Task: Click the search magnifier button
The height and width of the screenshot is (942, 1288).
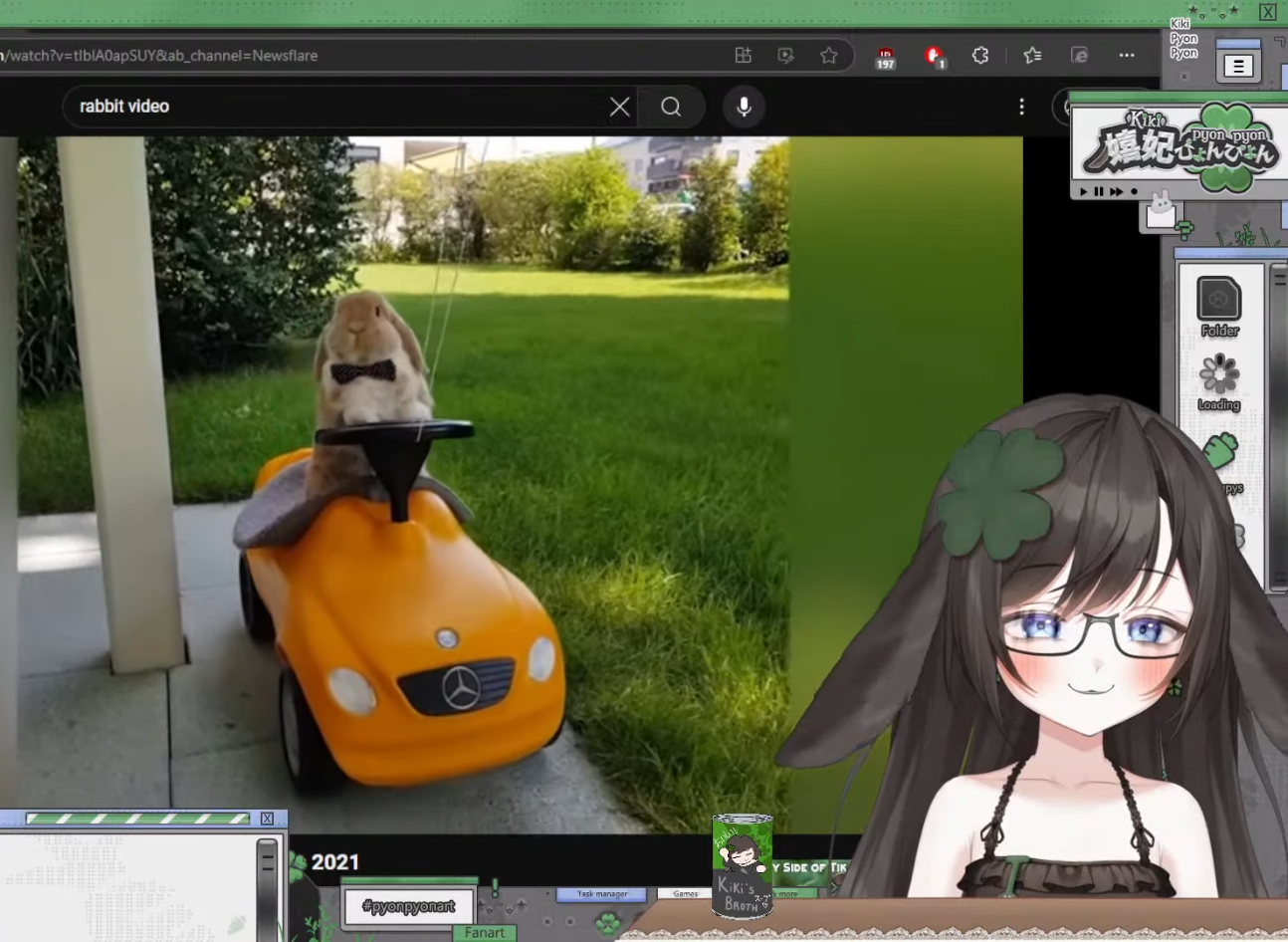Action: pyautogui.click(x=671, y=107)
